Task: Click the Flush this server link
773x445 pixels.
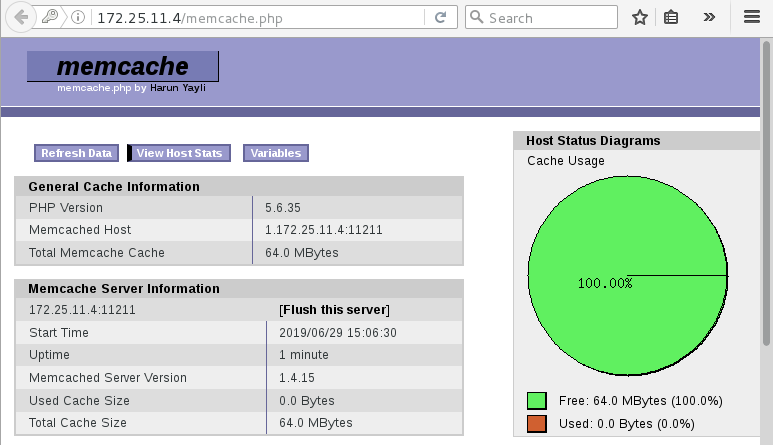Action: point(334,309)
